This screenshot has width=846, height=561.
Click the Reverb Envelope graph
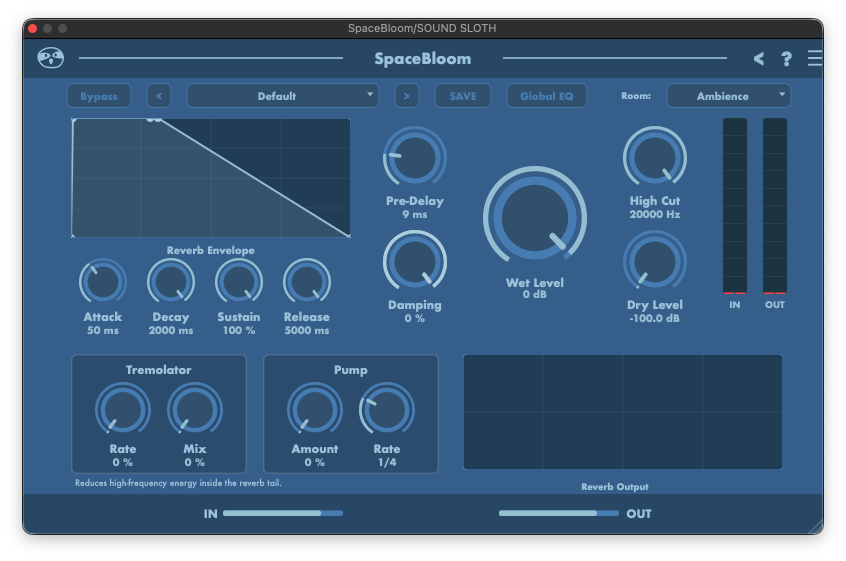211,178
